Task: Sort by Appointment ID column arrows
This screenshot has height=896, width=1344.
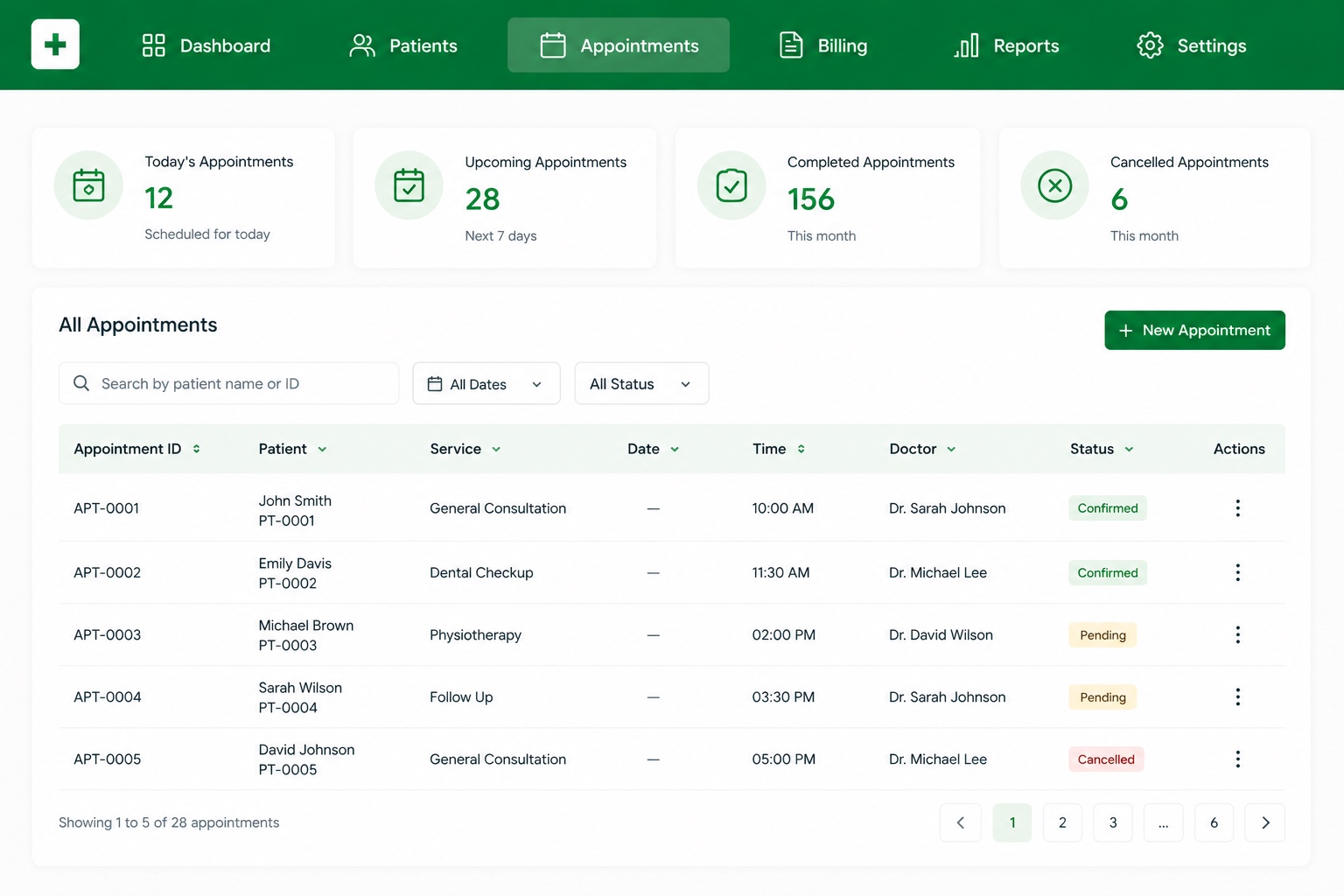Action: pos(197,449)
